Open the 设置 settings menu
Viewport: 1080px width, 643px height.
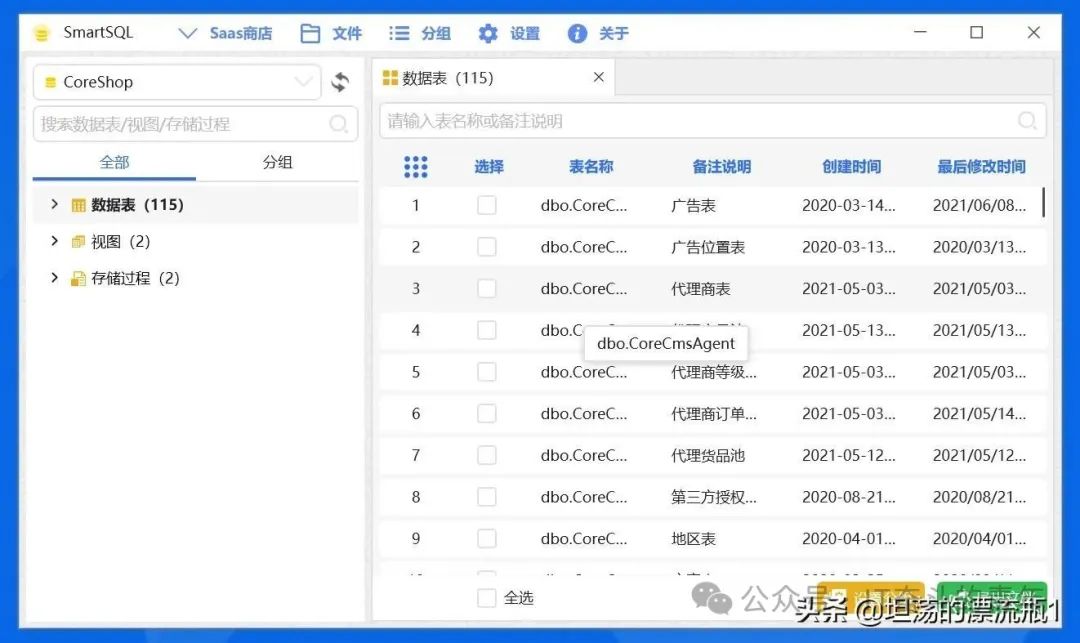(524, 33)
